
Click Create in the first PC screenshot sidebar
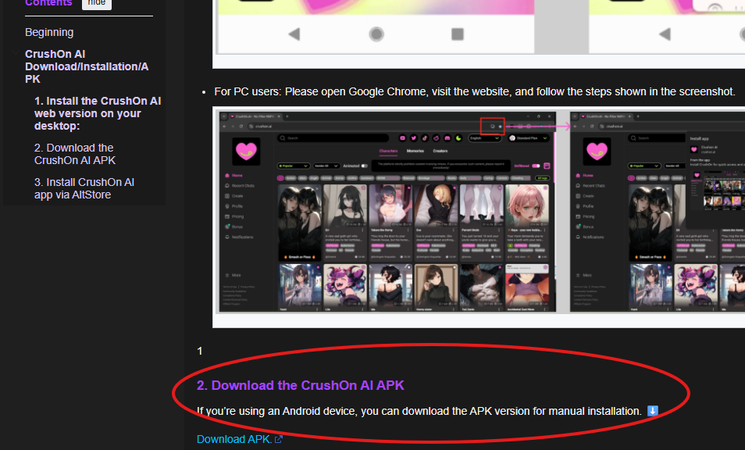(x=234, y=196)
